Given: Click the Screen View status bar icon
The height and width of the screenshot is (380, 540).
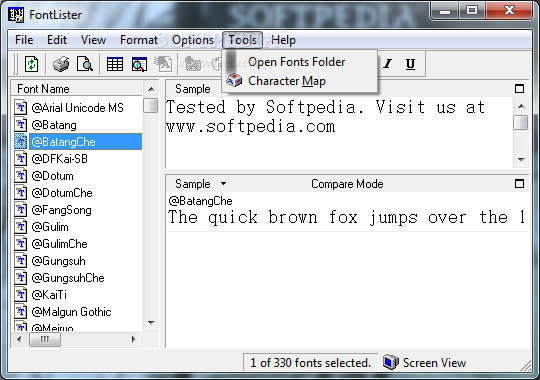Looking at the screenshot, I should pyautogui.click(x=391, y=362).
